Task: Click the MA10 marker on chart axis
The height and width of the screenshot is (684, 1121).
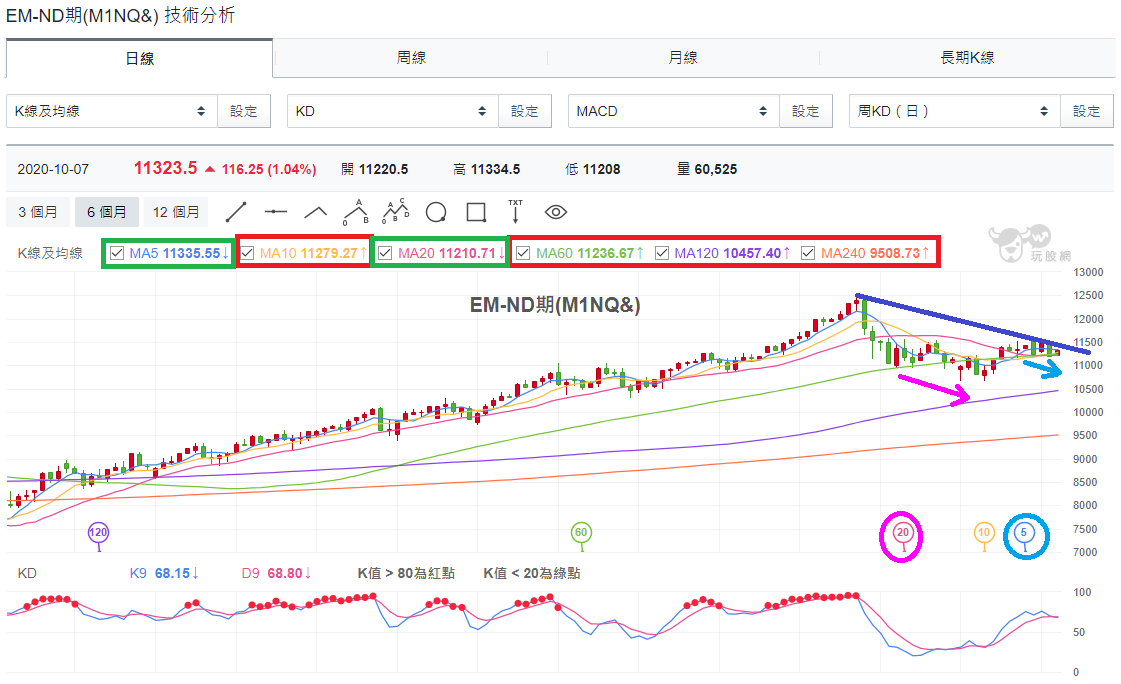Action: pyautogui.click(x=984, y=532)
